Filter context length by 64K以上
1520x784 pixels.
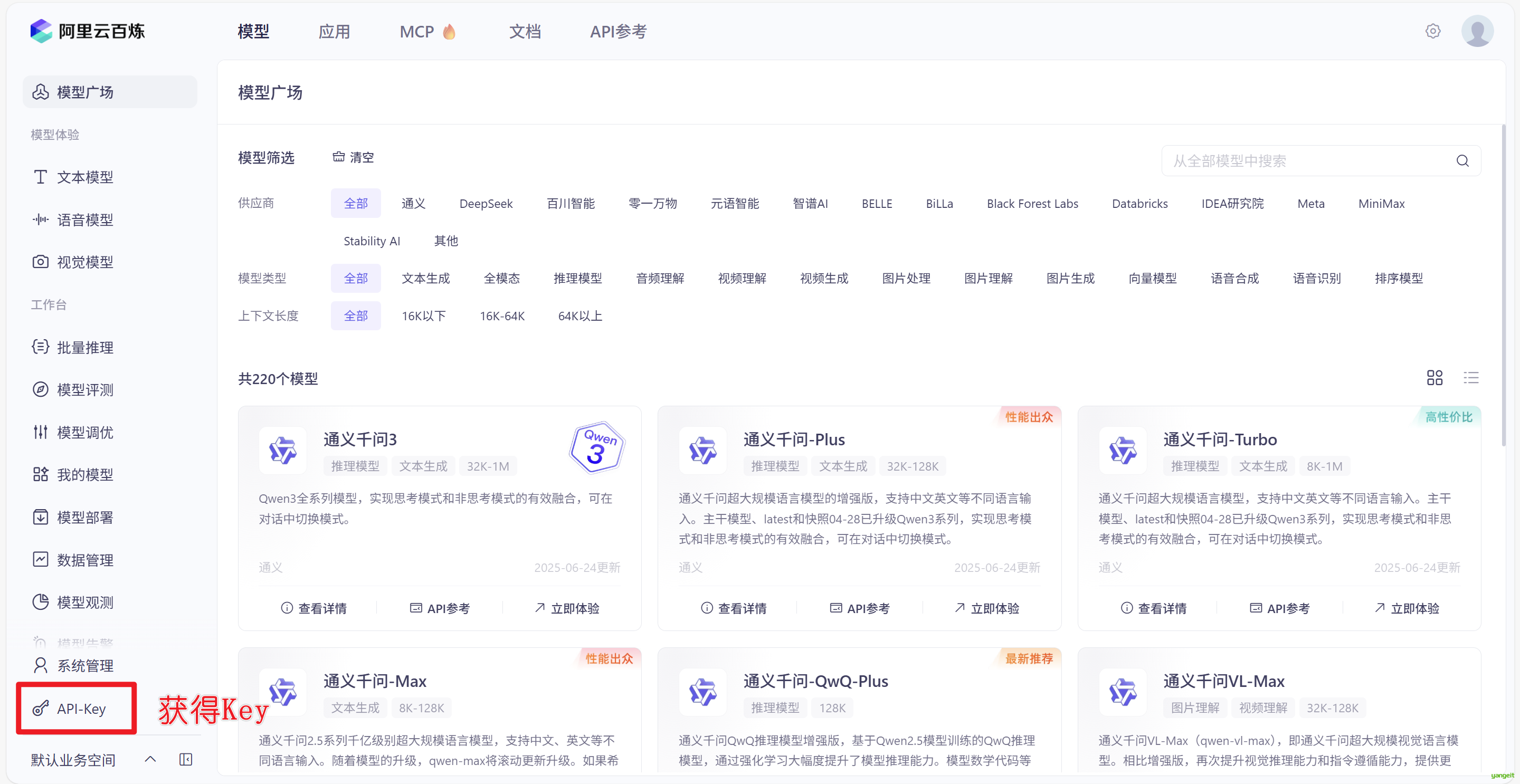click(x=580, y=315)
